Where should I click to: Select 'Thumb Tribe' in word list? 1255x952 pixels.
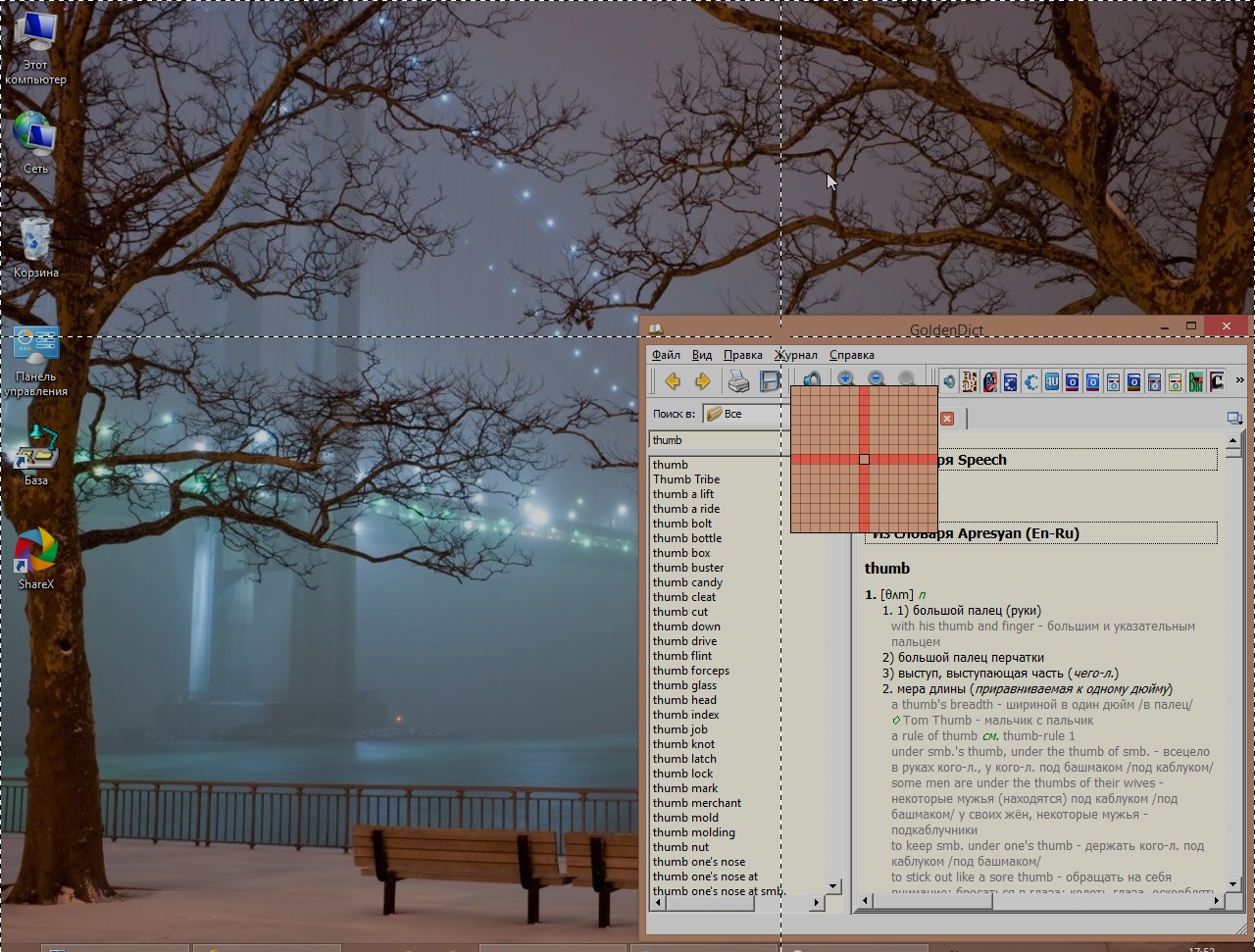click(686, 479)
